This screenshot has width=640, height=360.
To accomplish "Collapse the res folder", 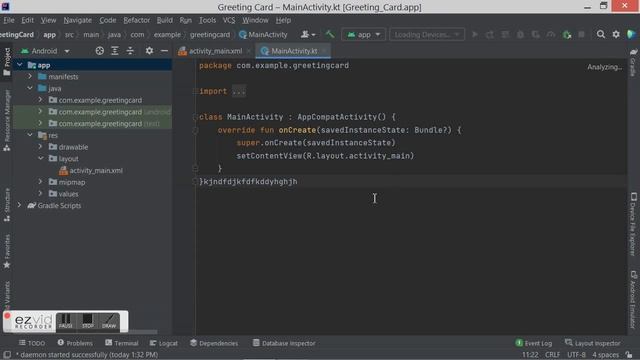I will 30,135.
